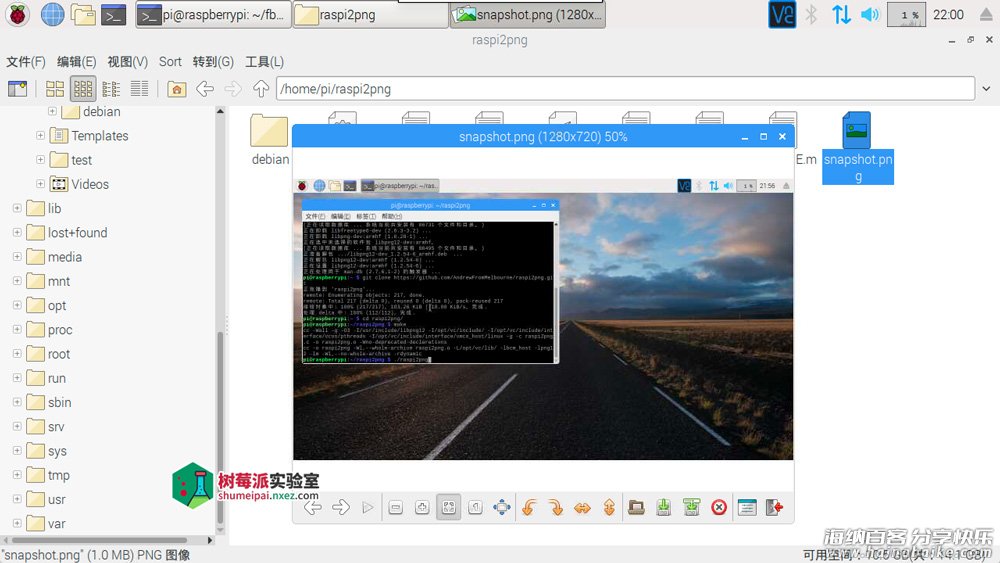This screenshot has height=563, width=1000.
Task: Switch to pi@raspberrypi terminal window
Action: click(213, 14)
